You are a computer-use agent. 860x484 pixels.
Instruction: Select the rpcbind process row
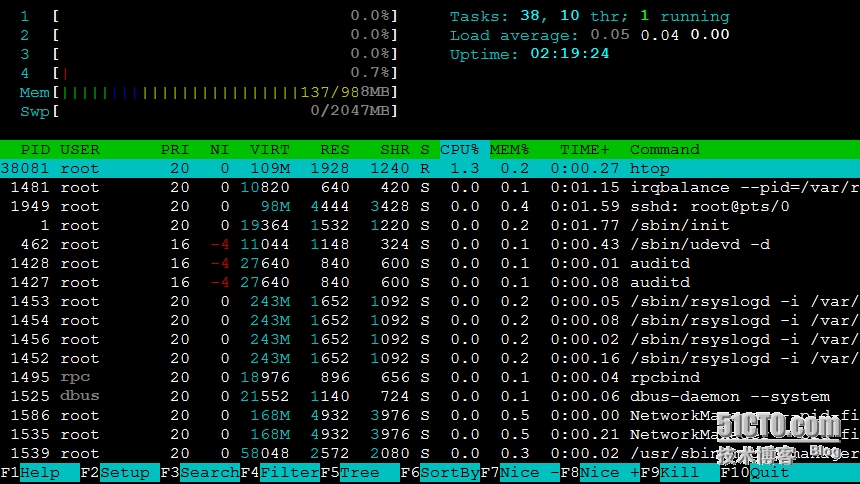(x=430, y=378)
